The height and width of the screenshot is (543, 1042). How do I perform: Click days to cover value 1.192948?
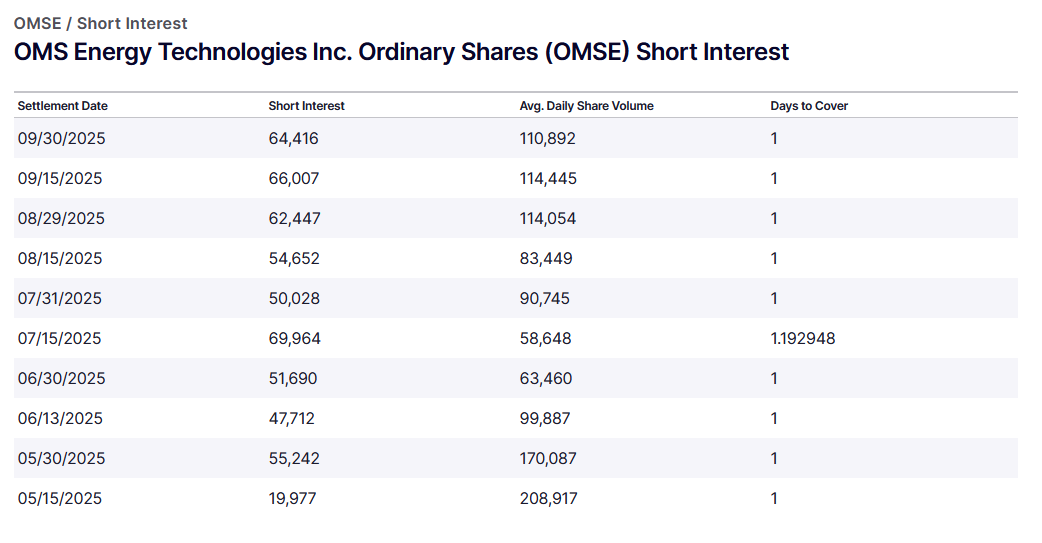[802, 339]
